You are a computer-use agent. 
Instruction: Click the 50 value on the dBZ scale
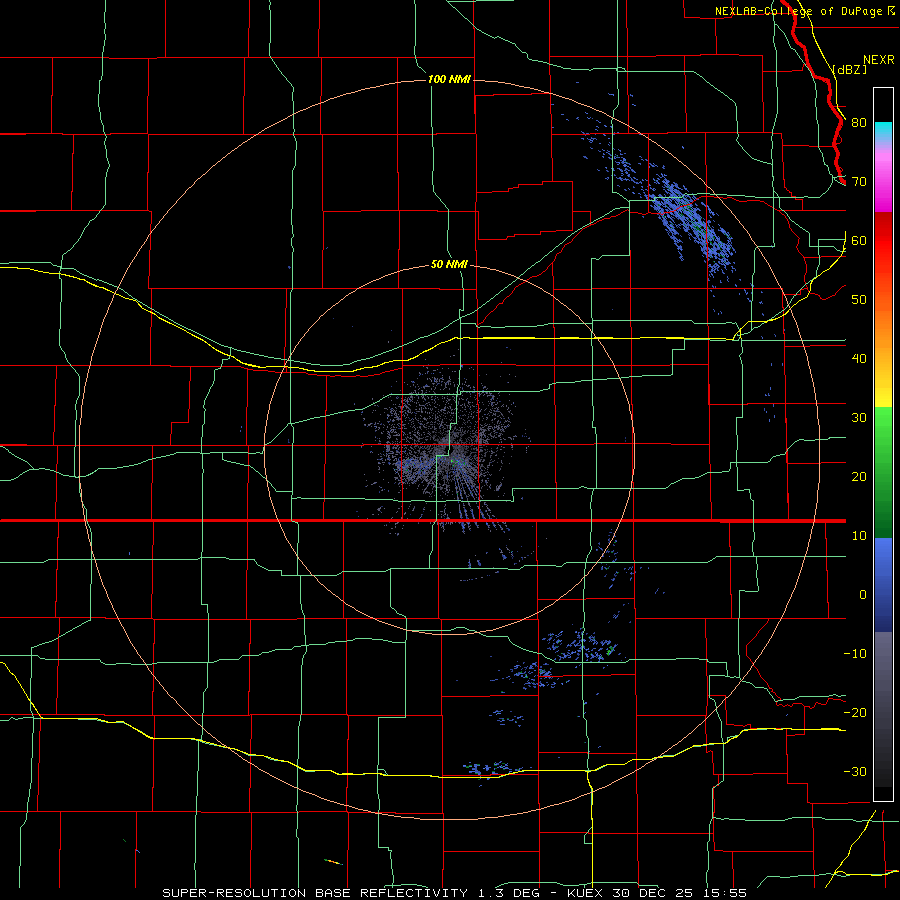click(x=859, y=300)
